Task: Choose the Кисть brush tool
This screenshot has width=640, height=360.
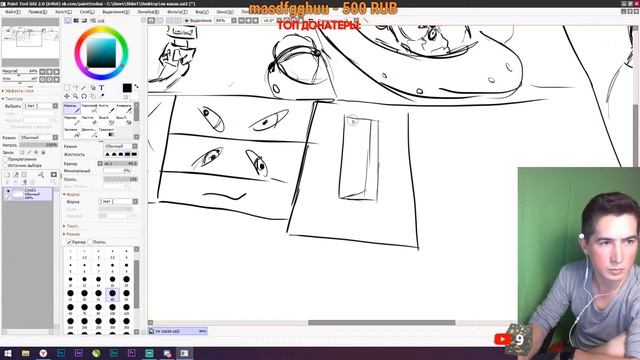Action: [x=107, y=108]
